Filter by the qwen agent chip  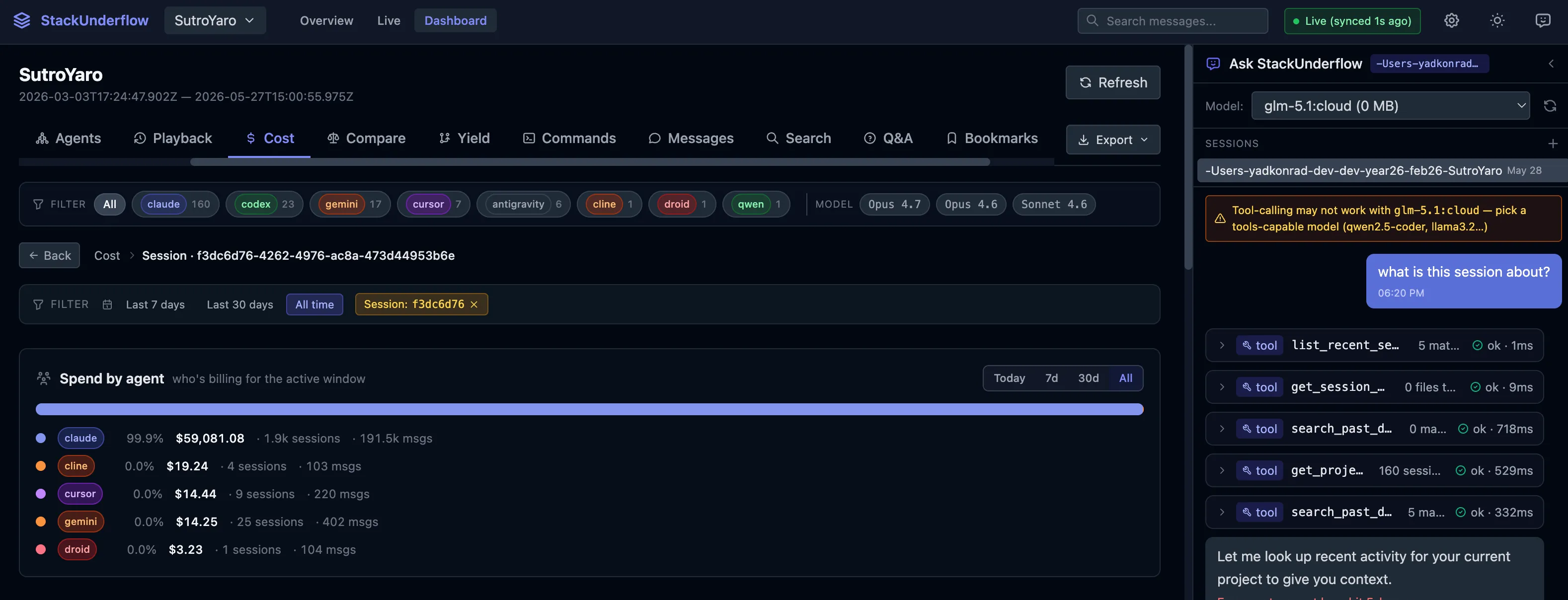(756, 205)
